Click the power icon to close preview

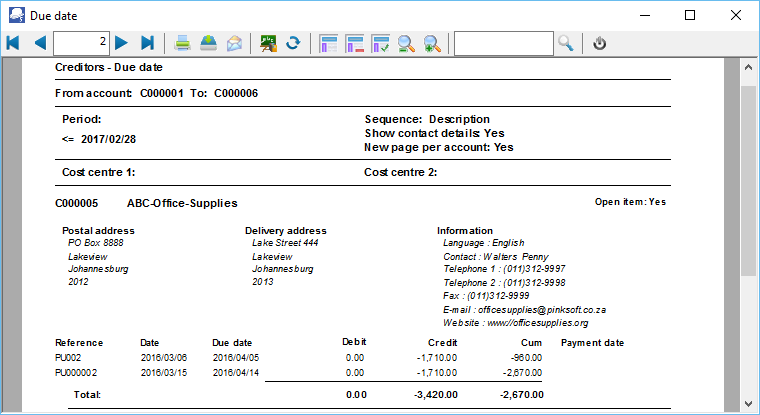[x=600, y=43]
